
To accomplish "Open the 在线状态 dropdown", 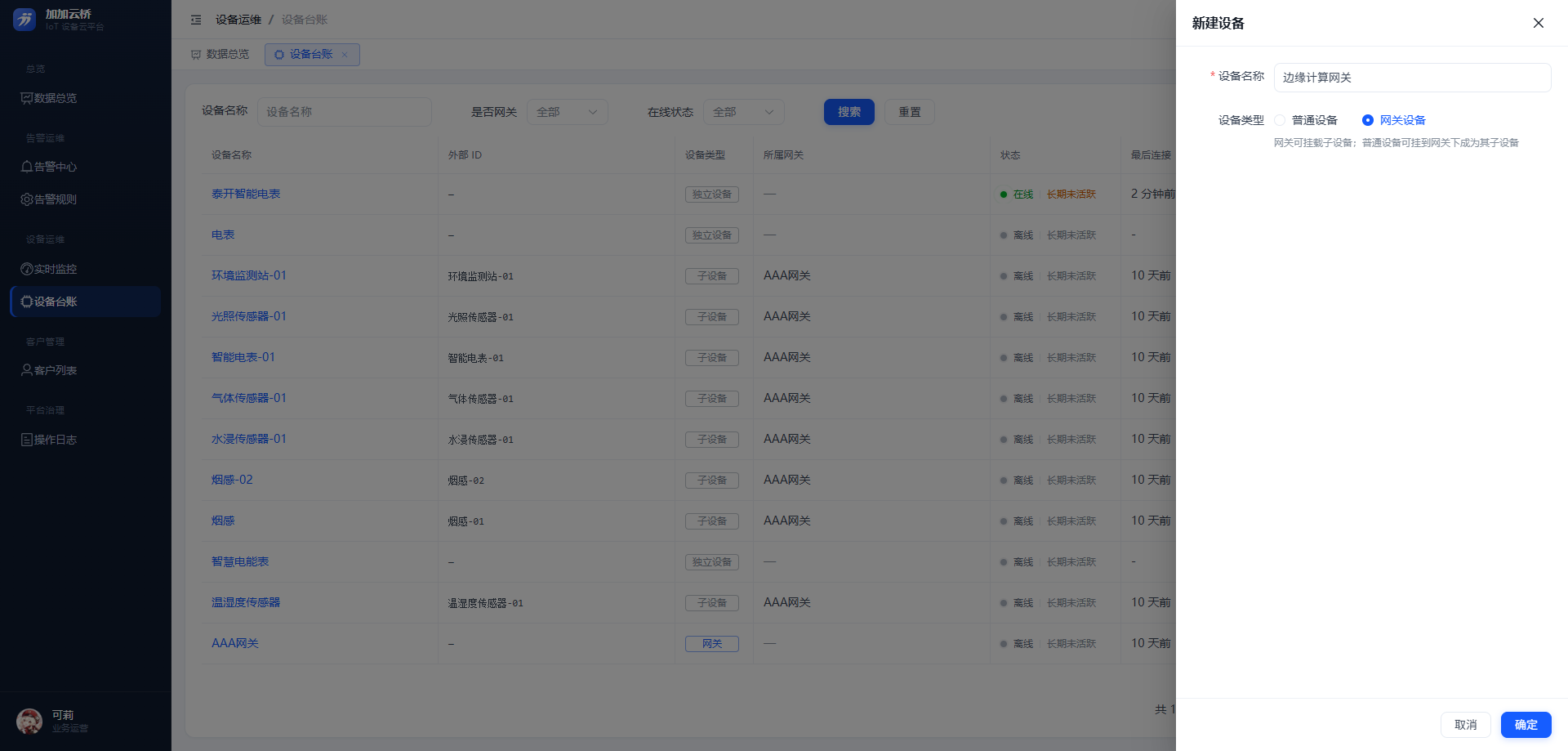I will pos(744,112).
